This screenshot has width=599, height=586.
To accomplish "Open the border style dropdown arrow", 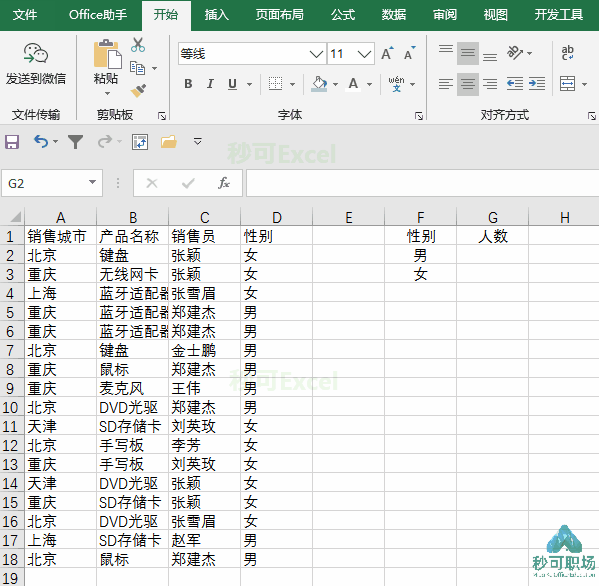I will 293,84.
